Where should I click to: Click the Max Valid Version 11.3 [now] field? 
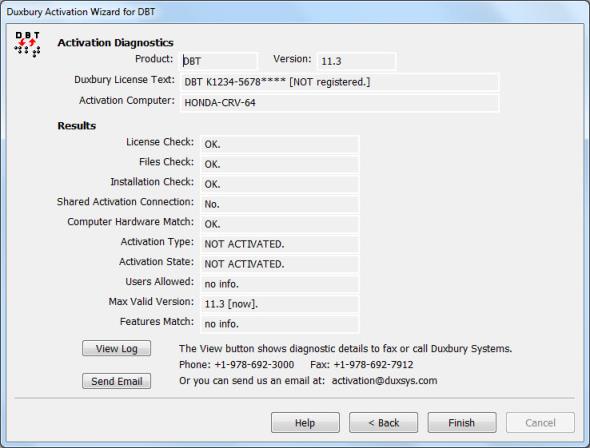280,304
